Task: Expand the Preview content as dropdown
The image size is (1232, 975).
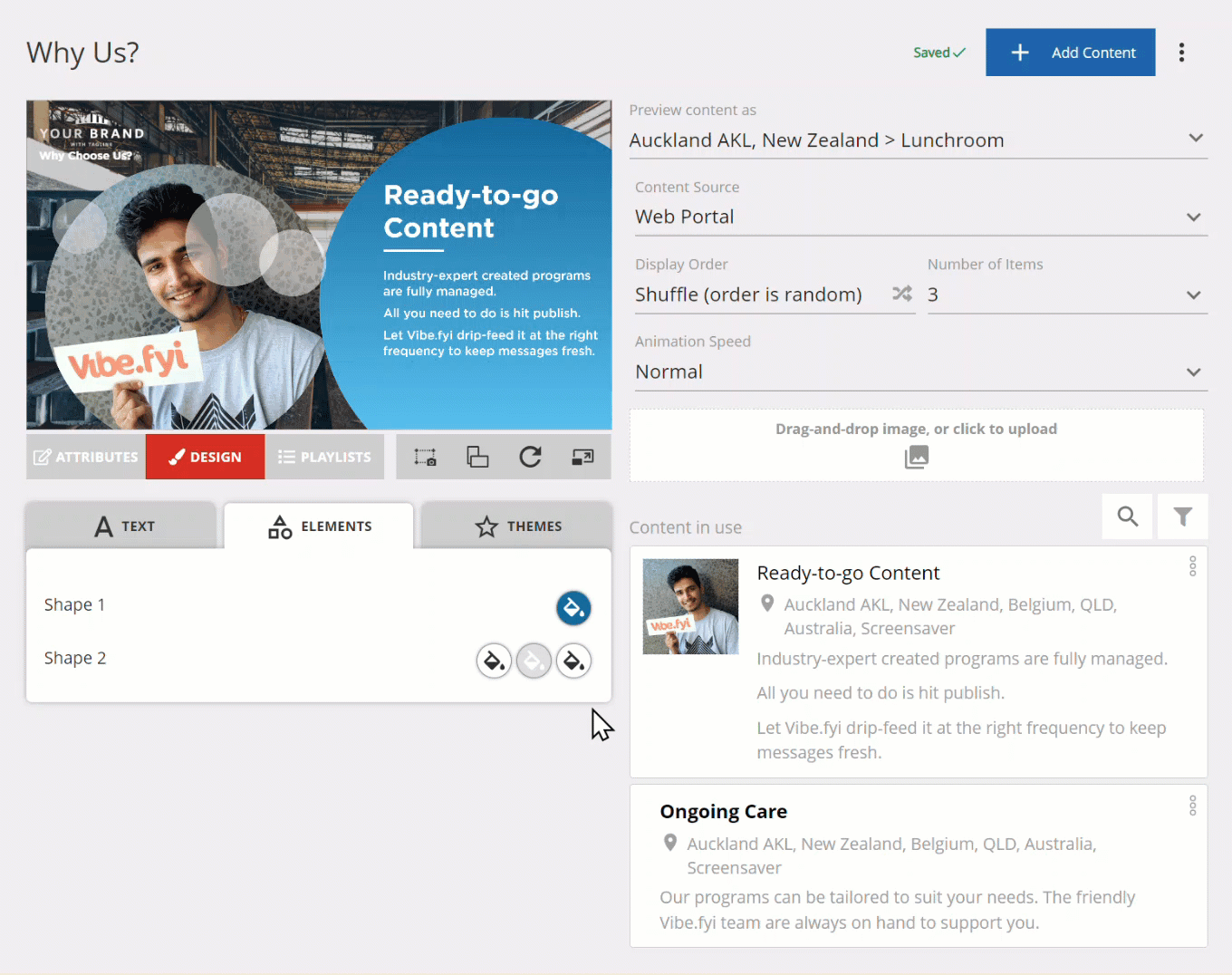Action: click(x=918, y=140)
